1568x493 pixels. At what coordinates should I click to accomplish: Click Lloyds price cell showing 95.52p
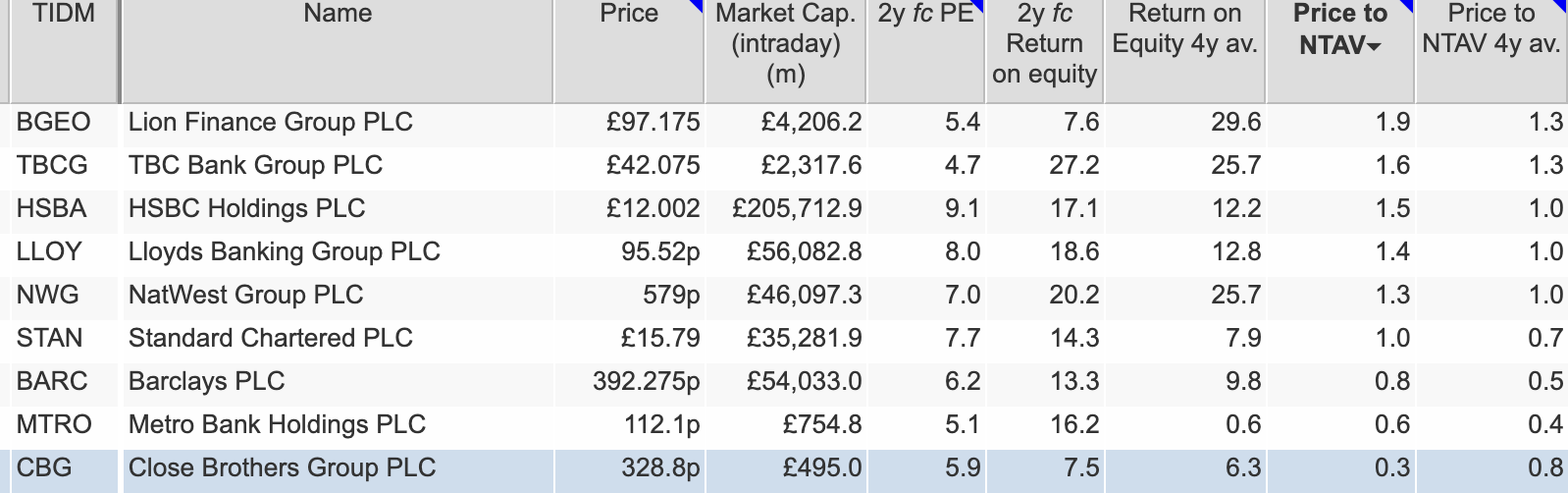(660, 251)
